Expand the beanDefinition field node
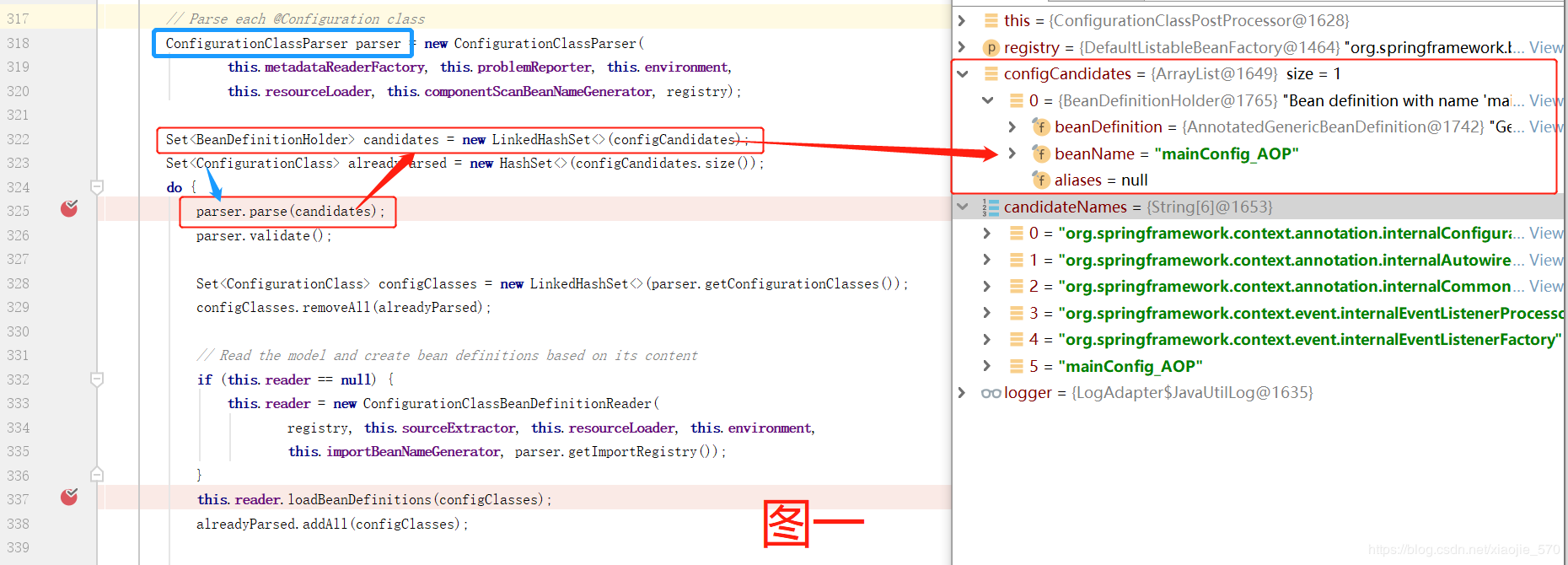This screenshot has width=1568, height=565. click(x=1012, y=126)
